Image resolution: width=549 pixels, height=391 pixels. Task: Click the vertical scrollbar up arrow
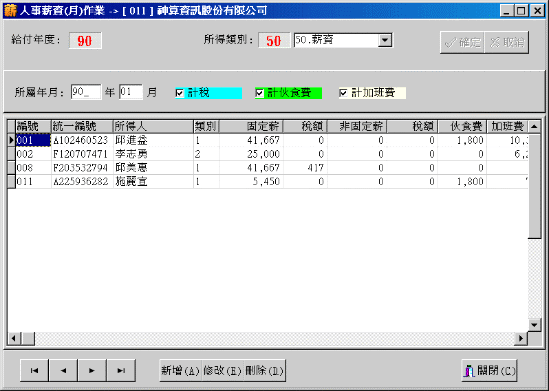point(534,126)
